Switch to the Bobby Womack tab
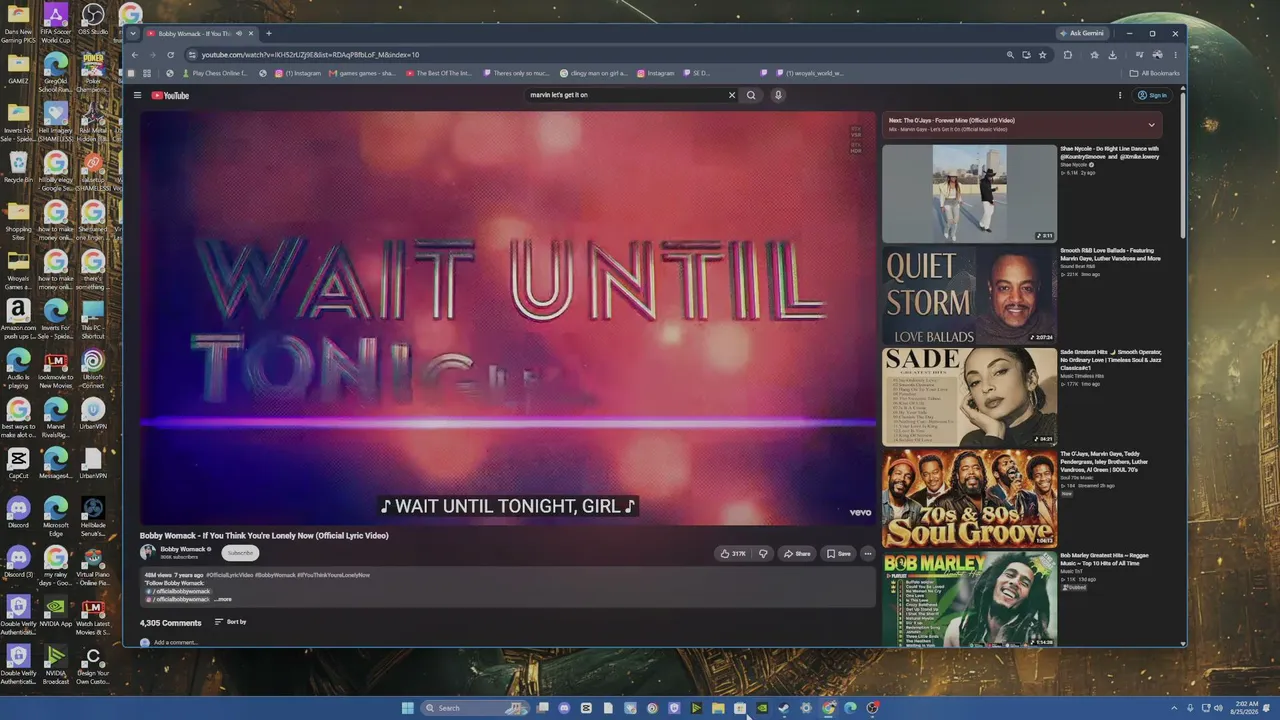 198,33
